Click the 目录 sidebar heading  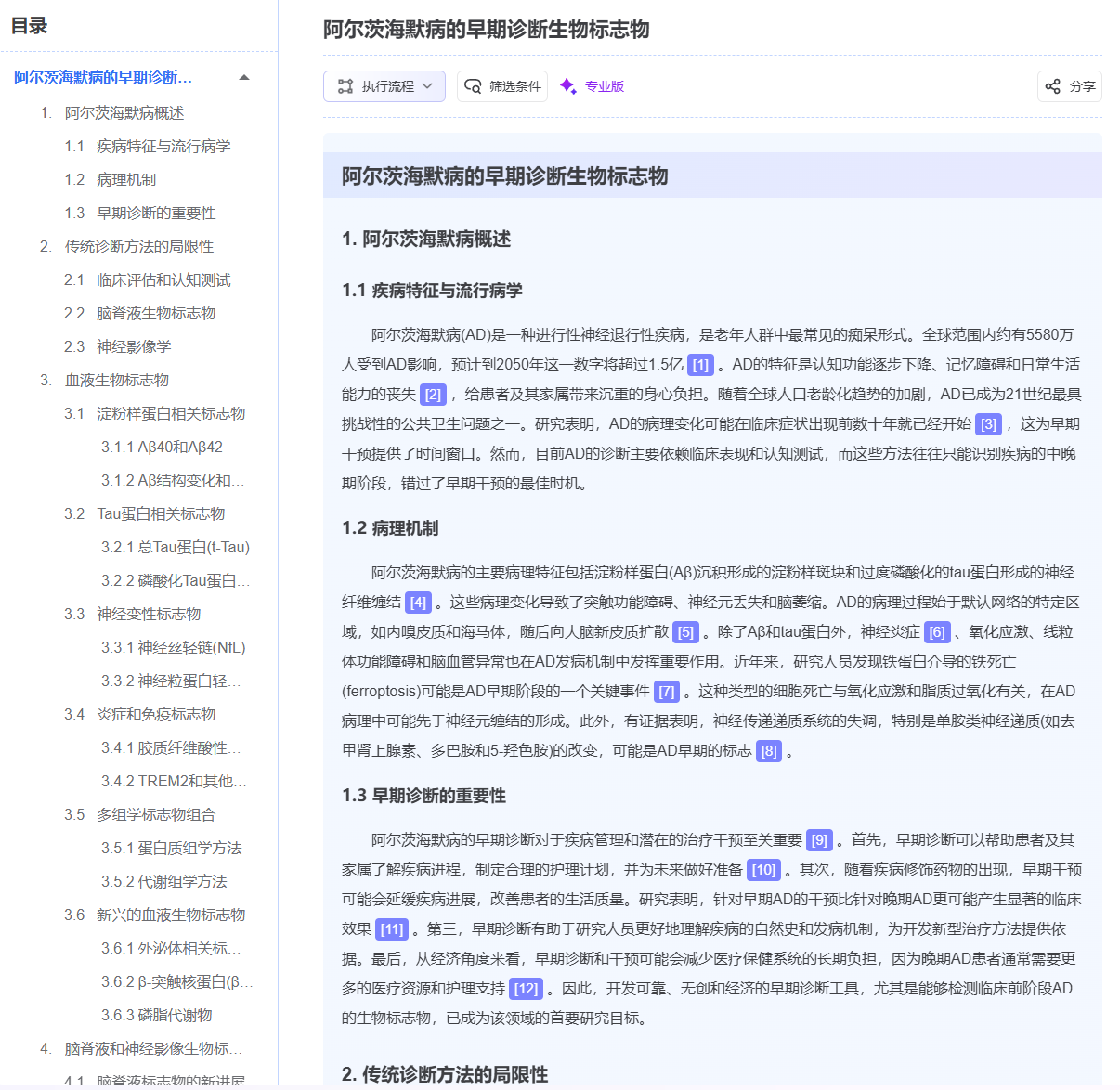pyautogui.click(x=29, y=26)
